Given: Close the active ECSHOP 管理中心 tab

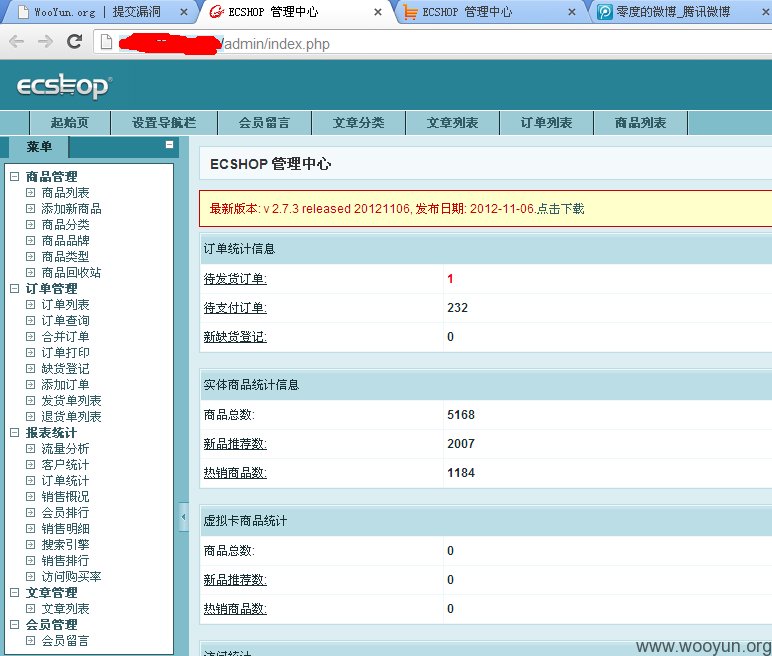Looking at the screenshot, I should pos(378,12).
